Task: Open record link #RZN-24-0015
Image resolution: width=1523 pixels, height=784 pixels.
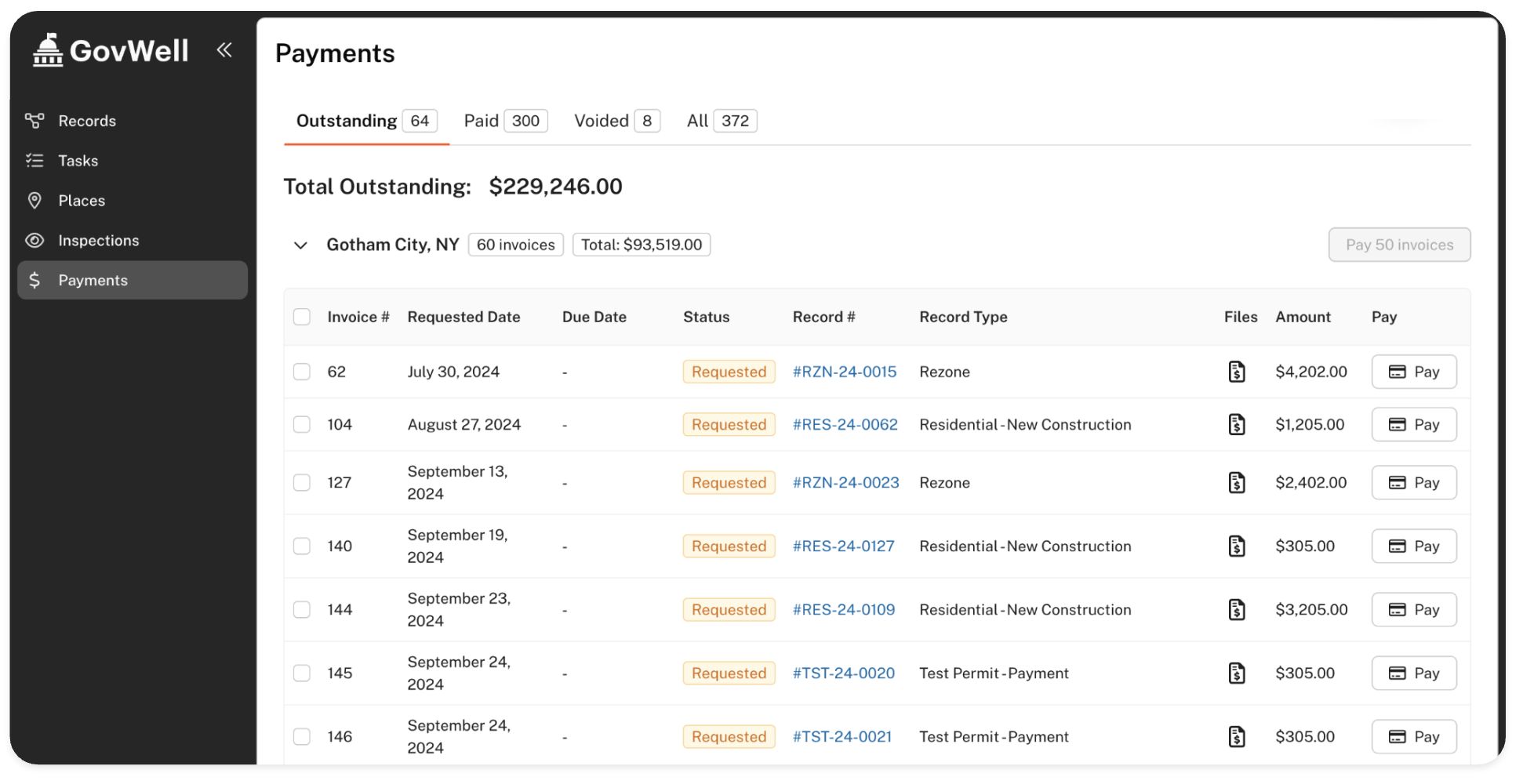Action: click(844, 372)
